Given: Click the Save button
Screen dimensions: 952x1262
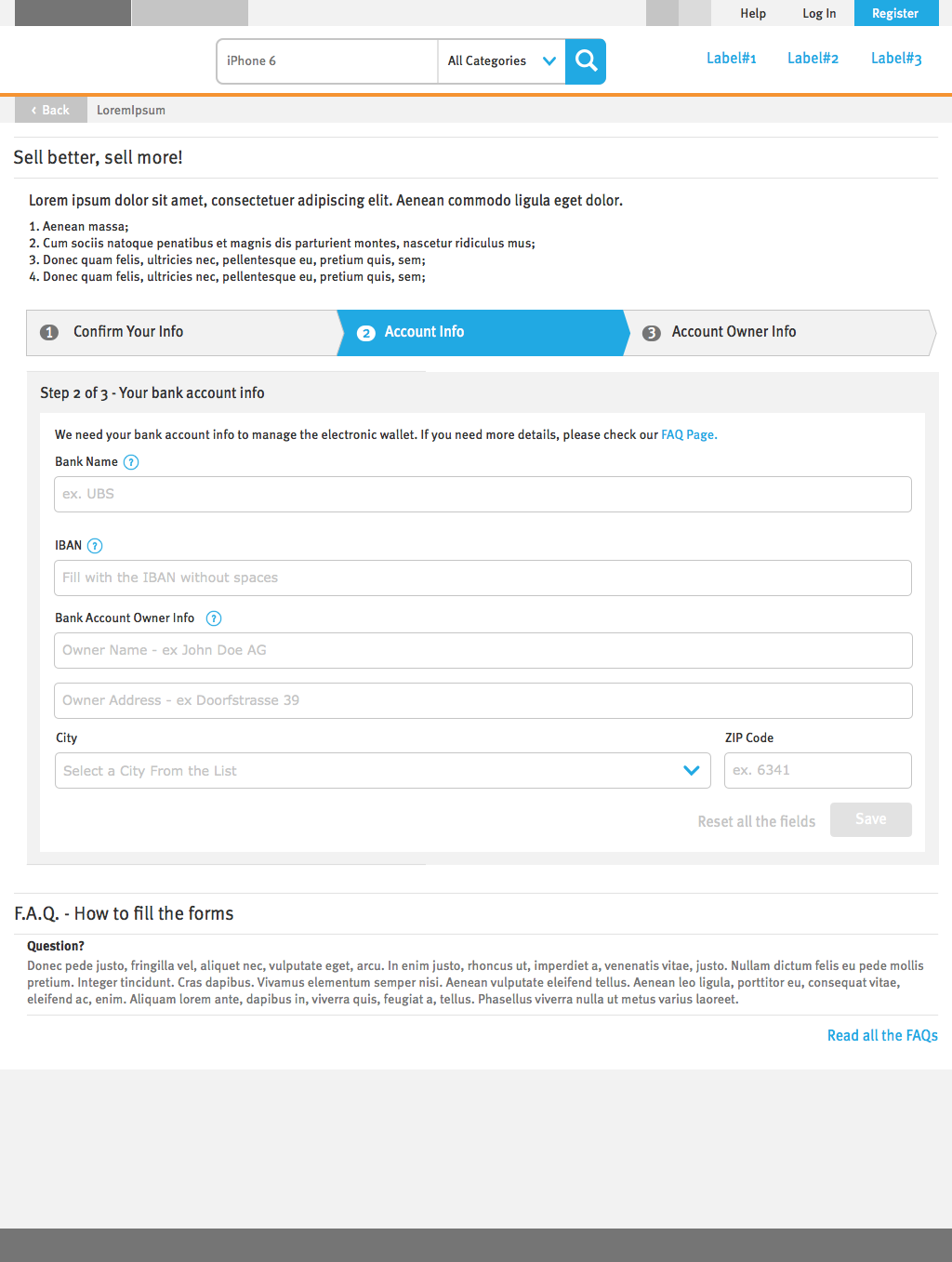Looking at the screenshot, I should tap(871, 819).
